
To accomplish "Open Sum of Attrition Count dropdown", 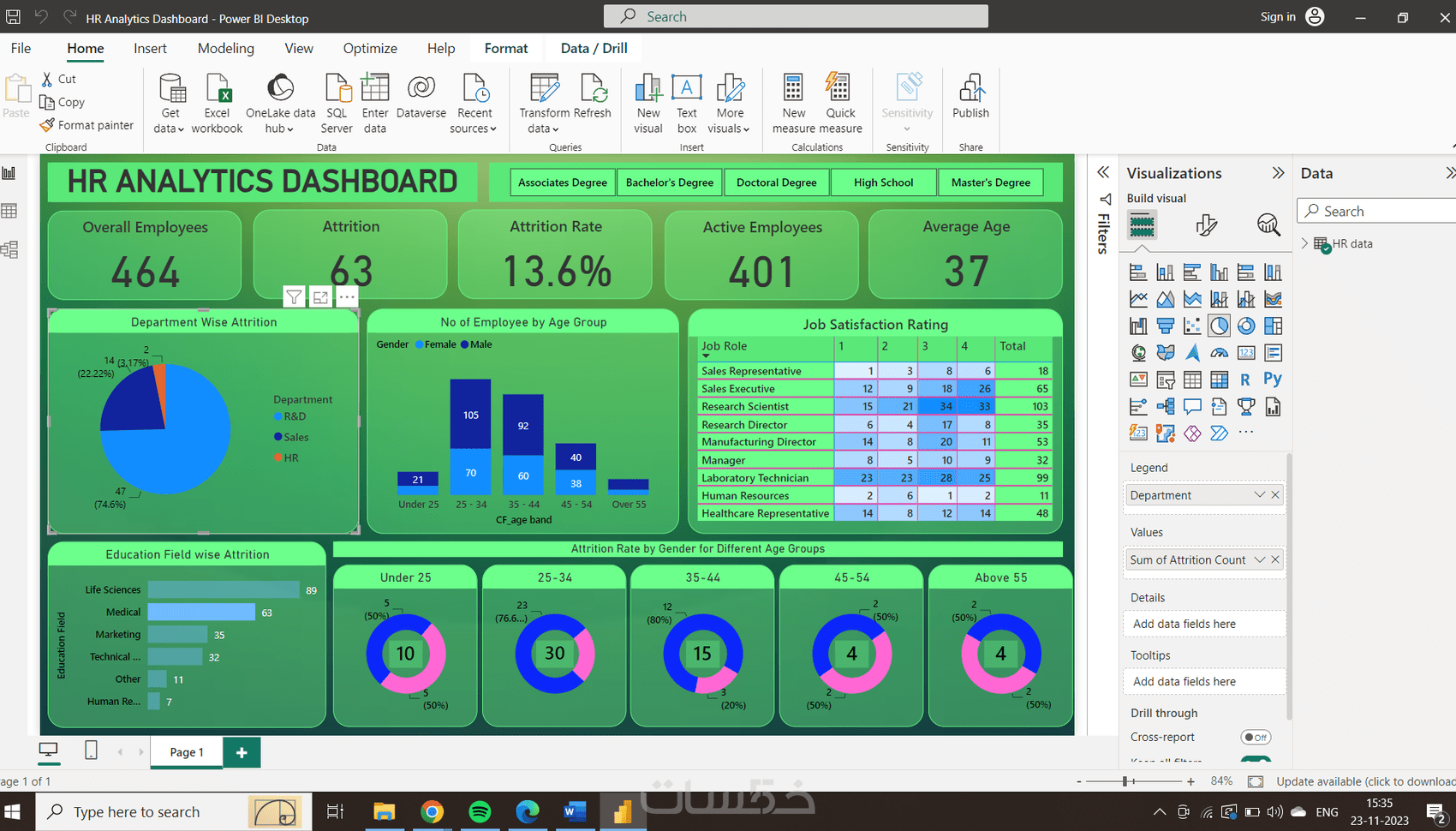I will click(1259, 559).
